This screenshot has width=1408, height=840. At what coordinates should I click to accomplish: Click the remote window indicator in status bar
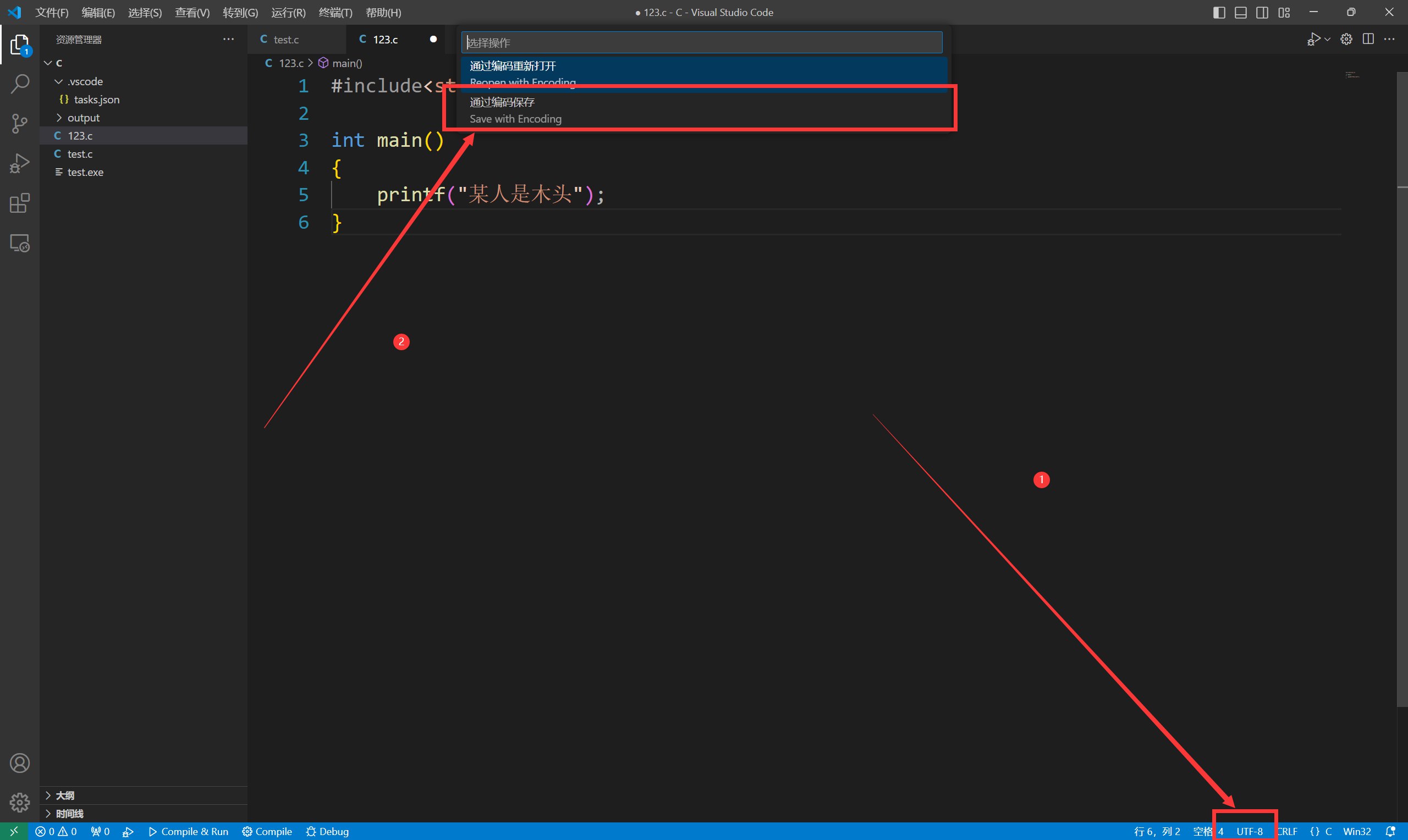click(x=14, y=831)
